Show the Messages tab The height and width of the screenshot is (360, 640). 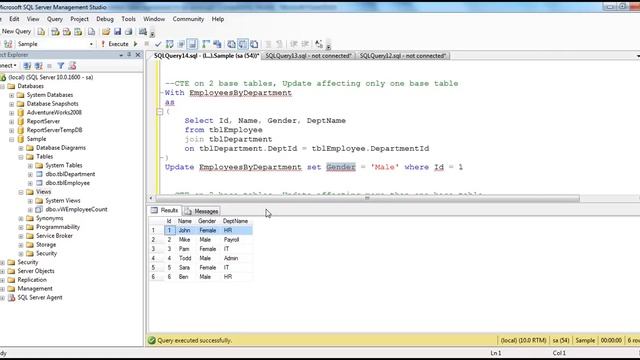point(202,211)
